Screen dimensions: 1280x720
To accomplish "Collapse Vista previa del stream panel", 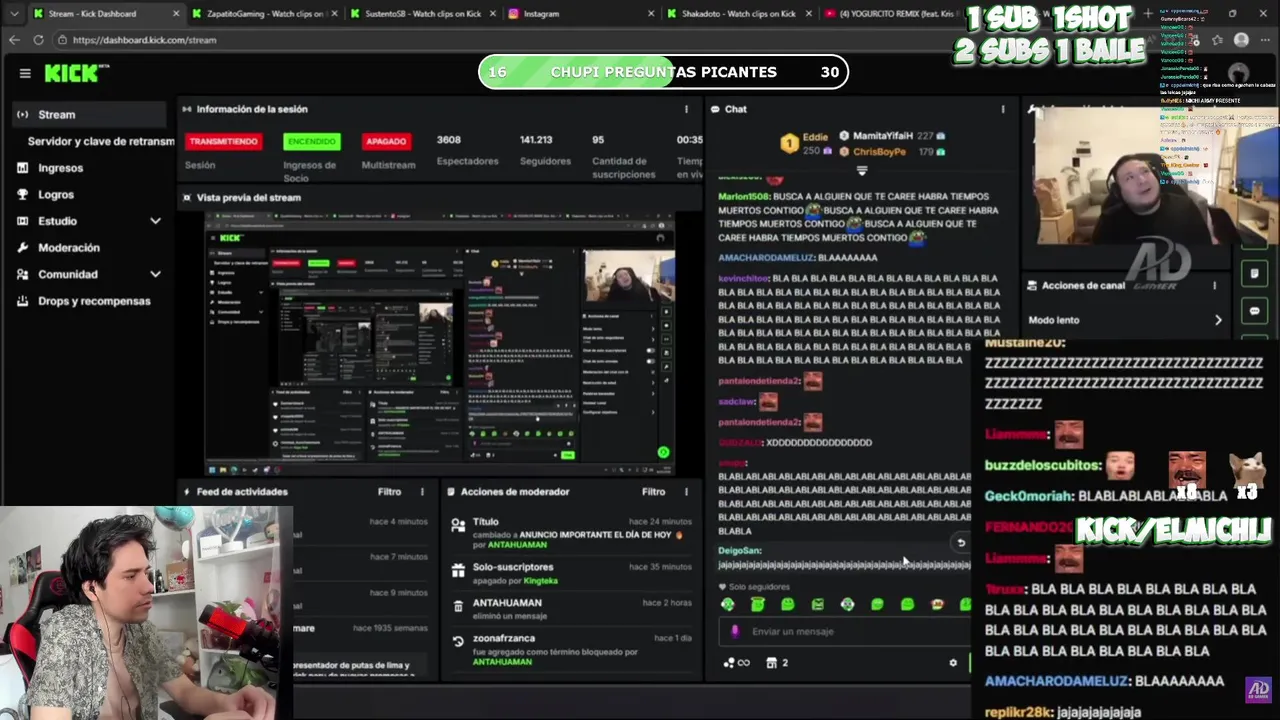I will point(187,197).
